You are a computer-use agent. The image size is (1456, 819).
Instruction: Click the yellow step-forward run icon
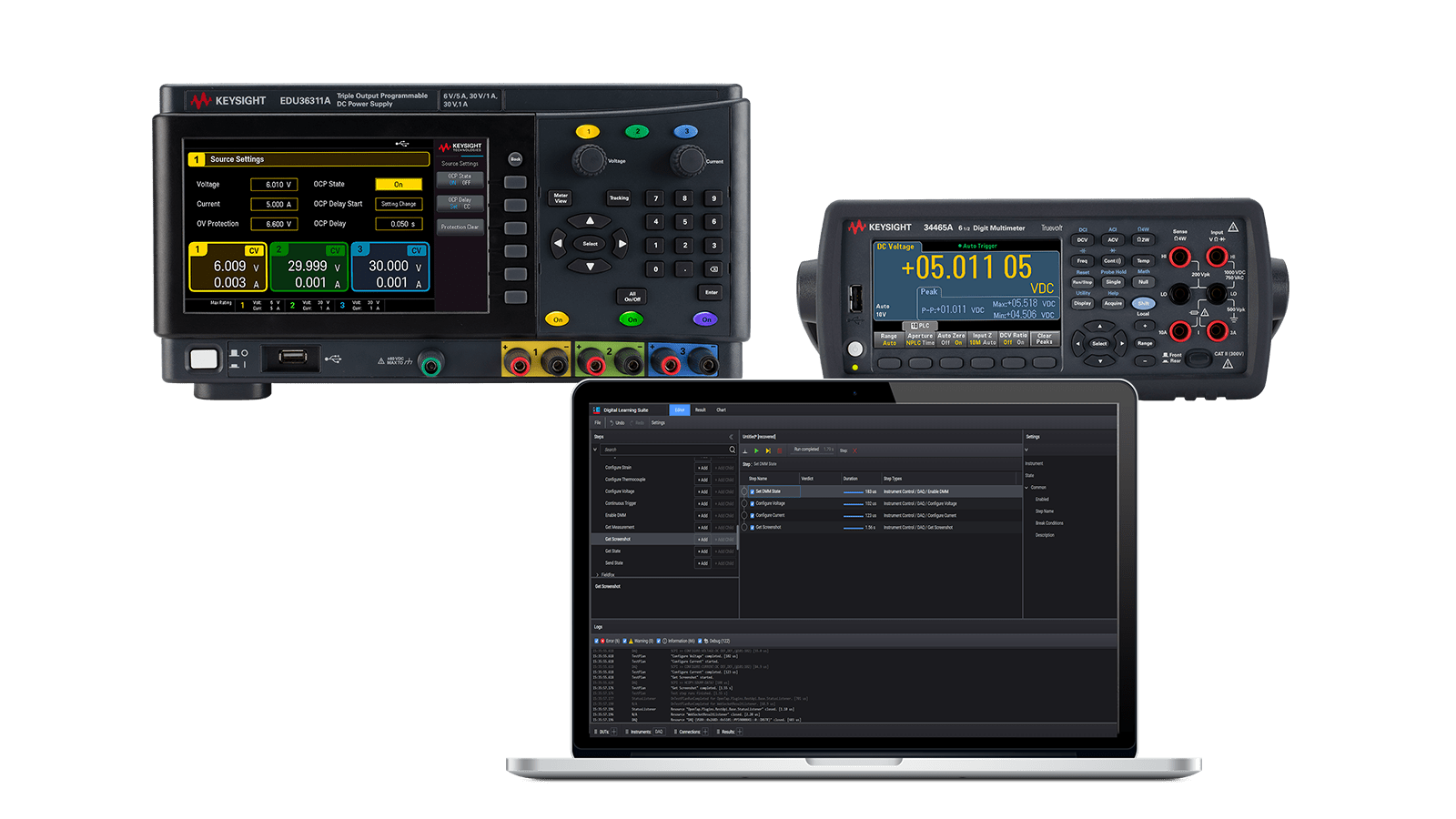(x=768, y=450)
